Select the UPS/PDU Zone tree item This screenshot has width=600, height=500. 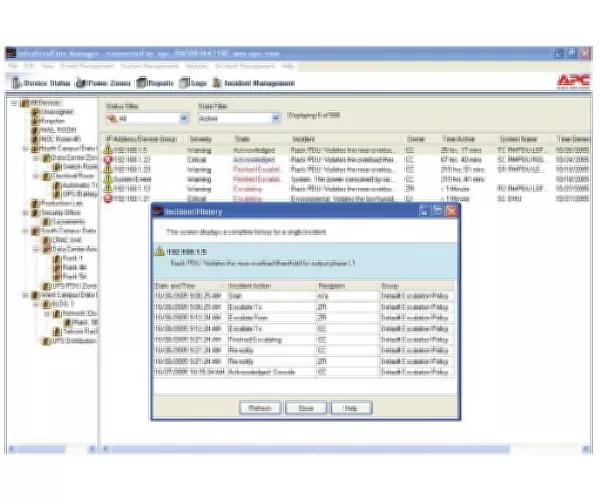(x=74, y=286)
